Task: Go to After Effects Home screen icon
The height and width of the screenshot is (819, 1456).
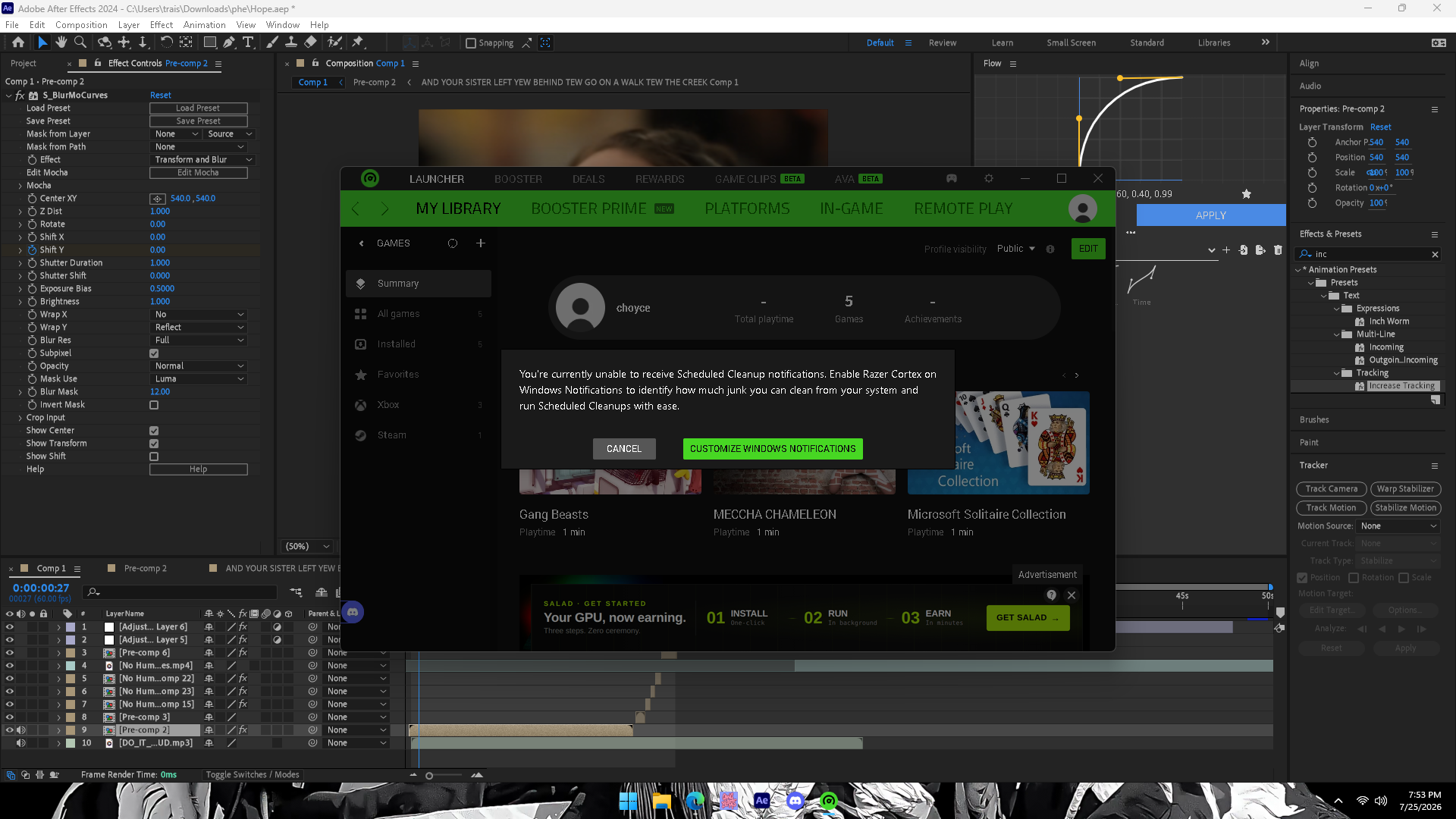Action: [x=18, y=42]
